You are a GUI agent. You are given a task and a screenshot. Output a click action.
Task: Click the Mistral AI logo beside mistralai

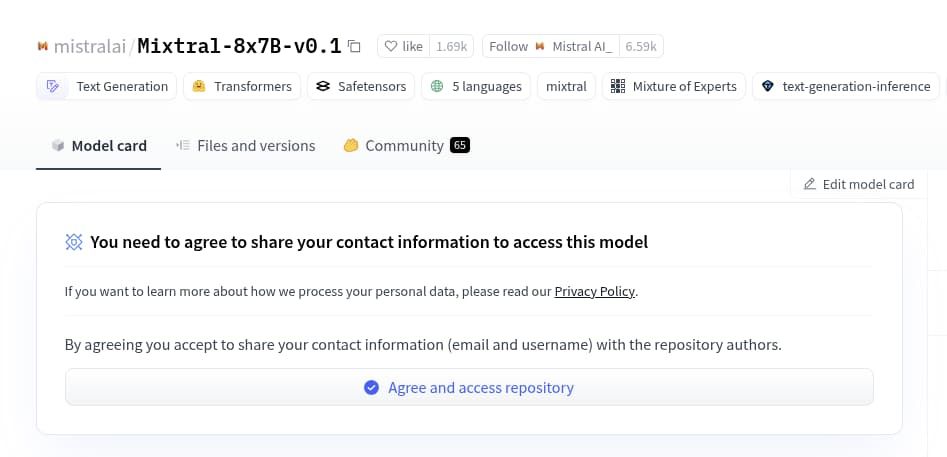(x=42, y=46)
